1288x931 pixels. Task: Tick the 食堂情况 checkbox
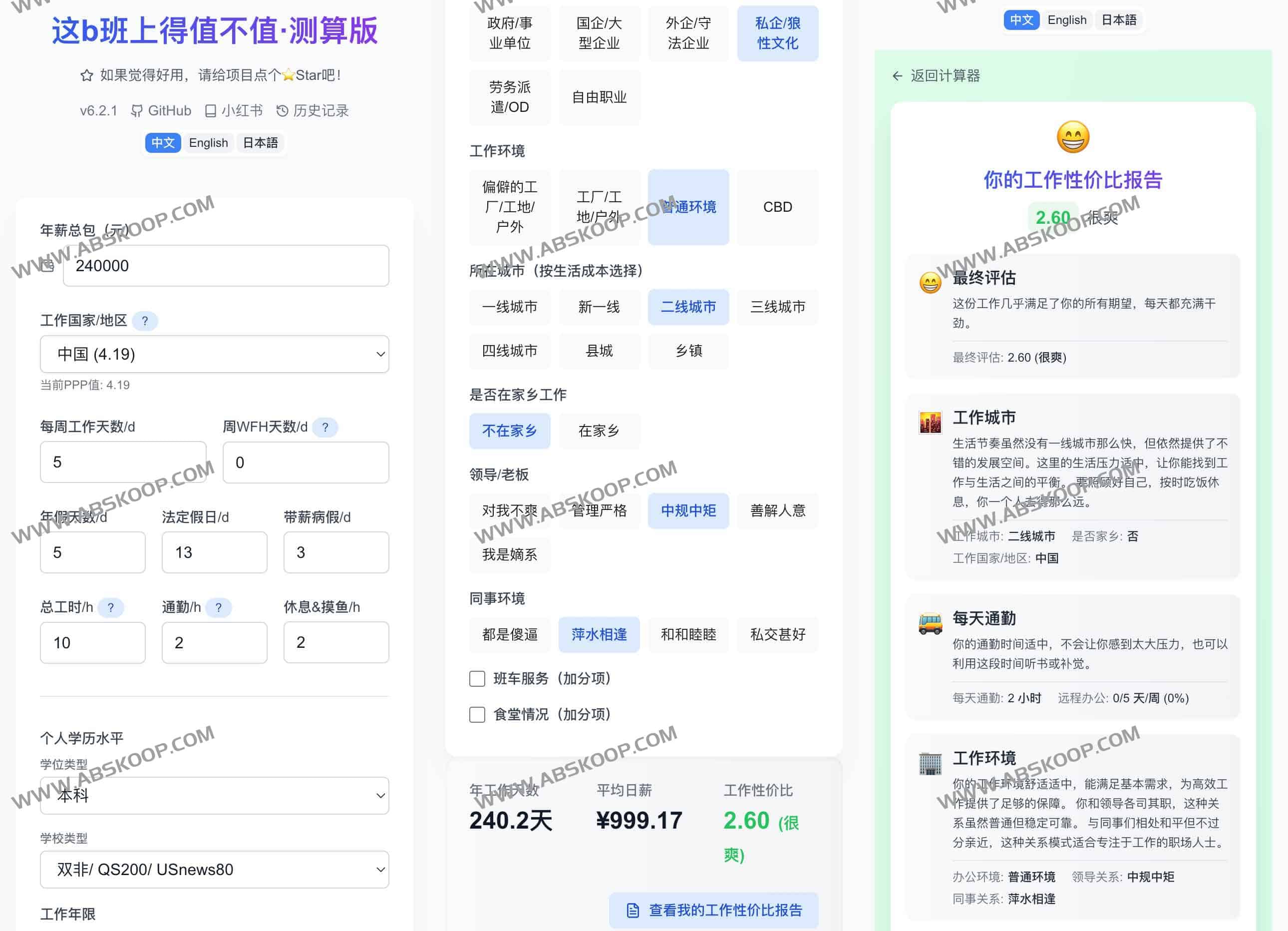pyautogui.click(x=477, y=715)
